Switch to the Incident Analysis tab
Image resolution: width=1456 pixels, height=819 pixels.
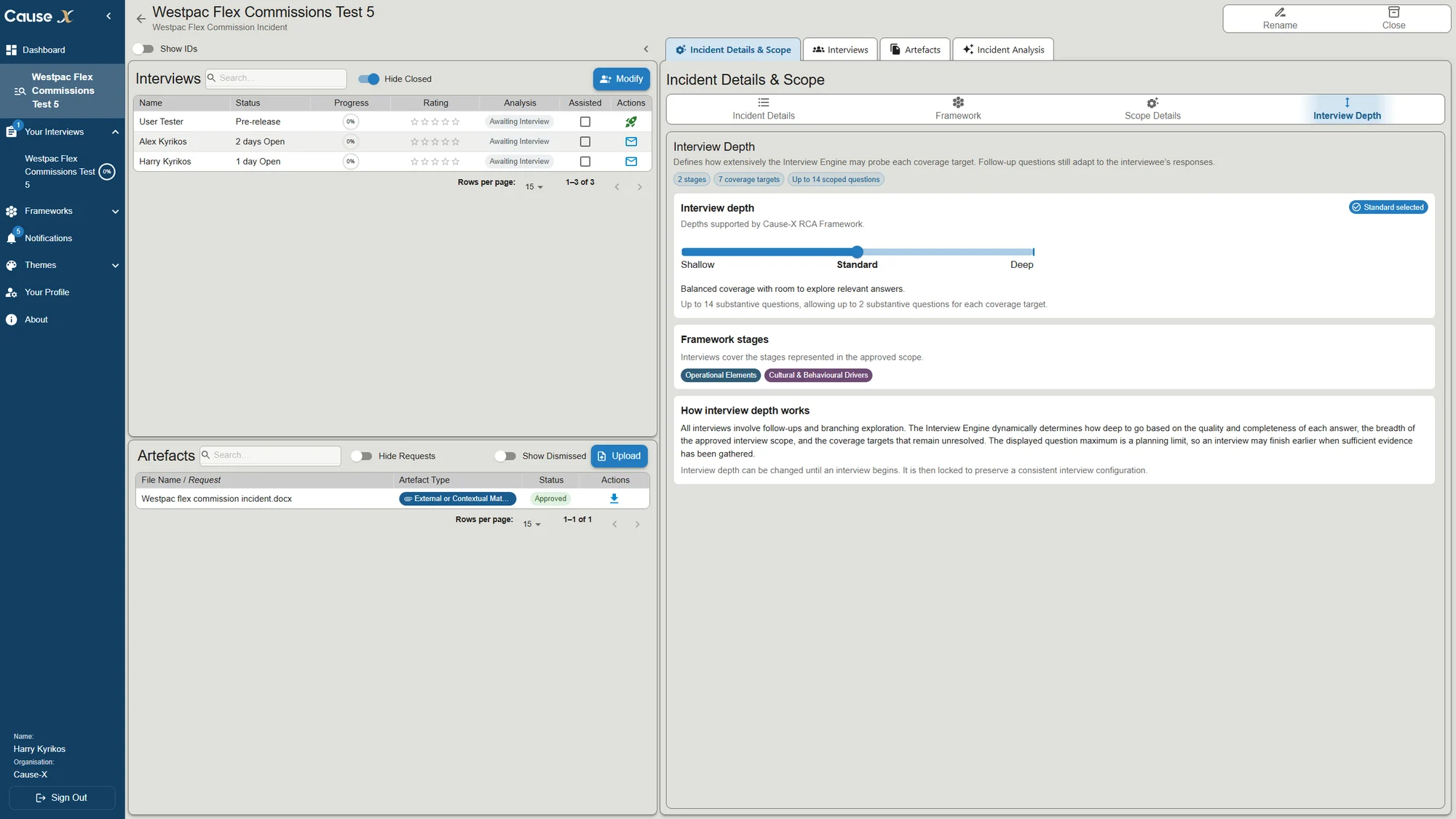[1003, 50]
